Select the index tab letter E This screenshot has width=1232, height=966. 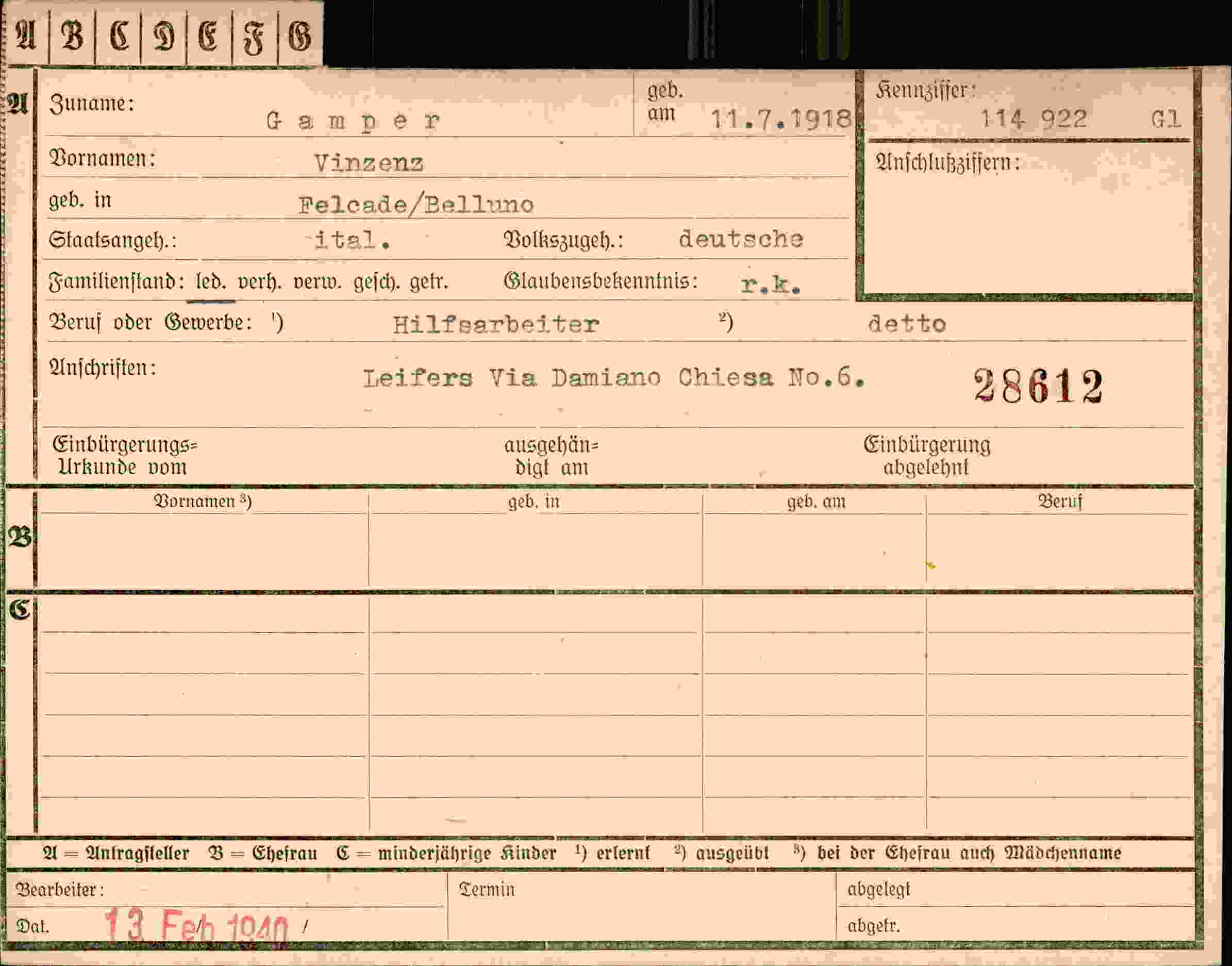pyautogui.click(x=208, y=36)
